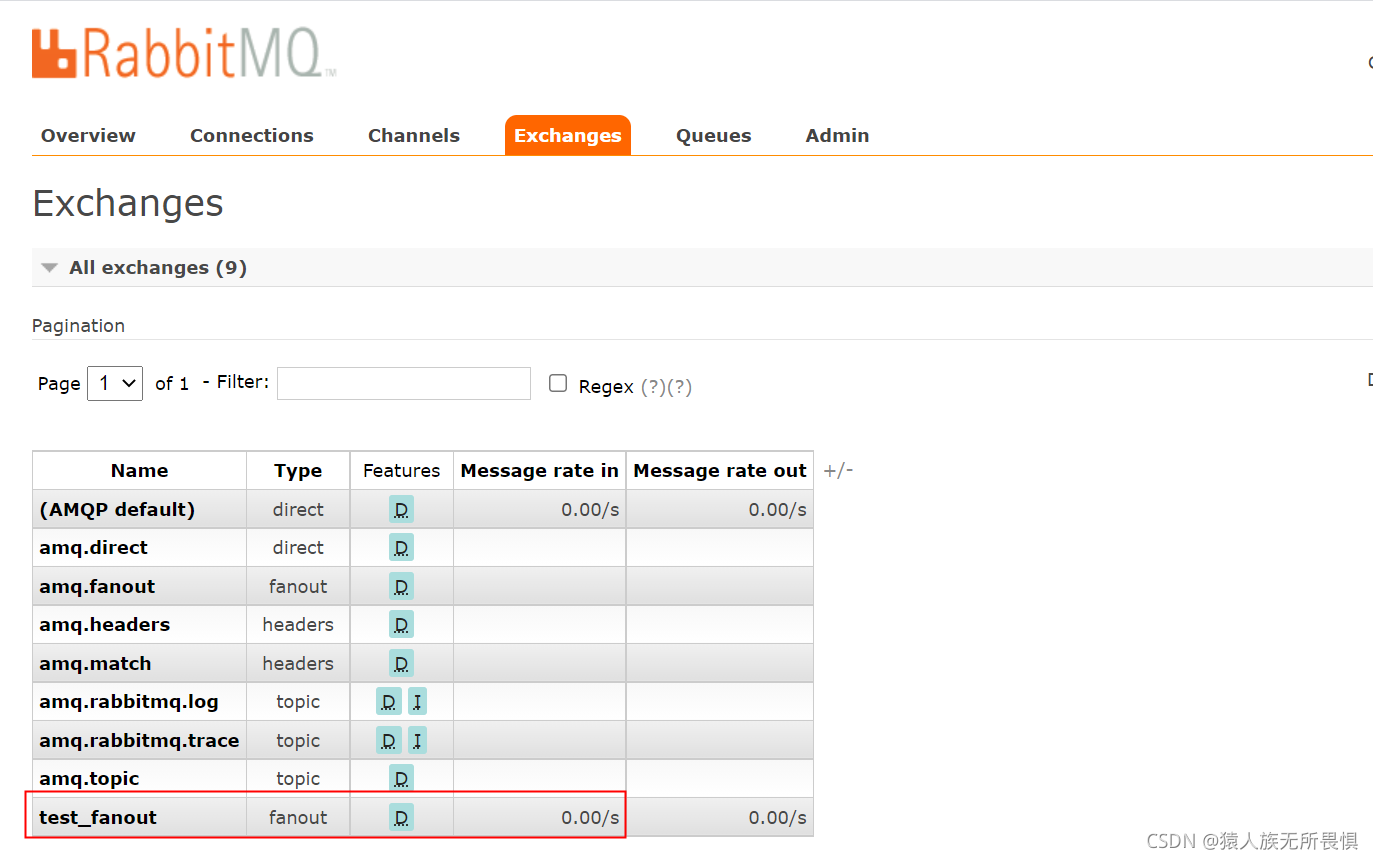
Task: Open the amq.match exchange link
Action: click(95, 663)
